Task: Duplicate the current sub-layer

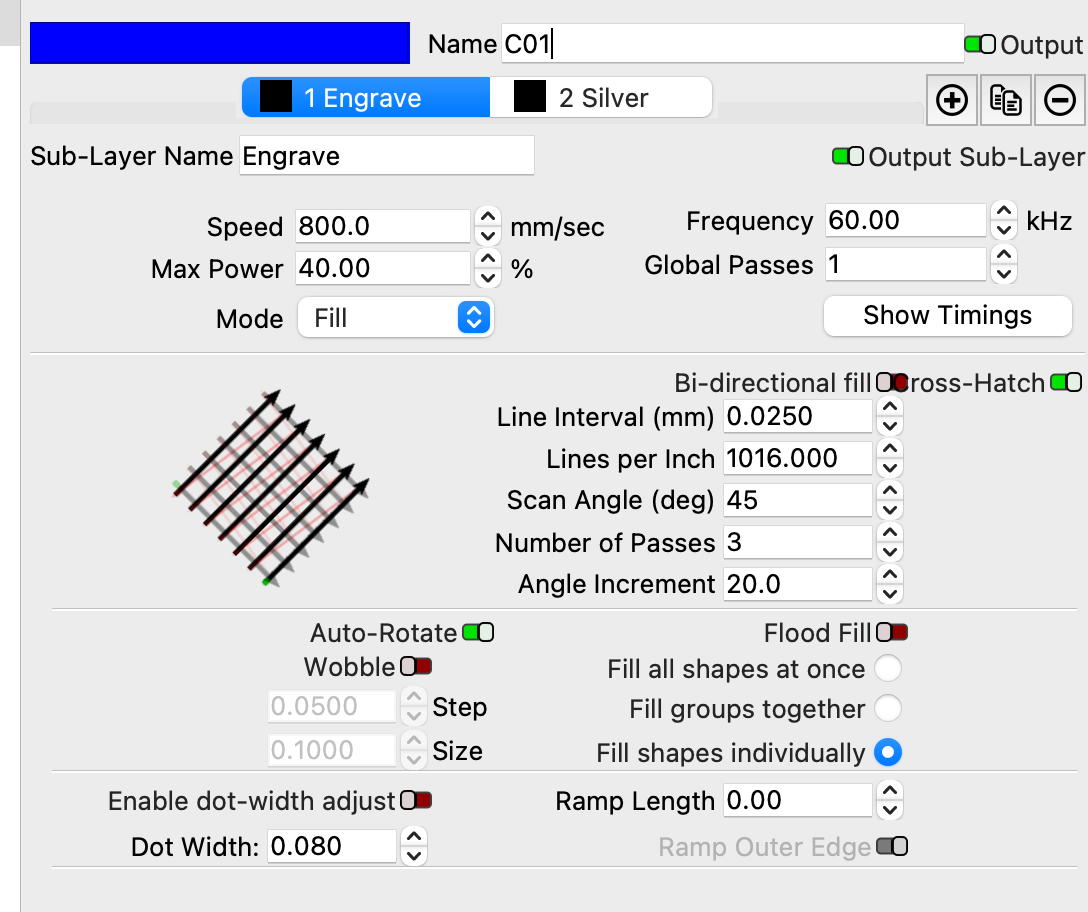Action: [x=1005, y=100]
